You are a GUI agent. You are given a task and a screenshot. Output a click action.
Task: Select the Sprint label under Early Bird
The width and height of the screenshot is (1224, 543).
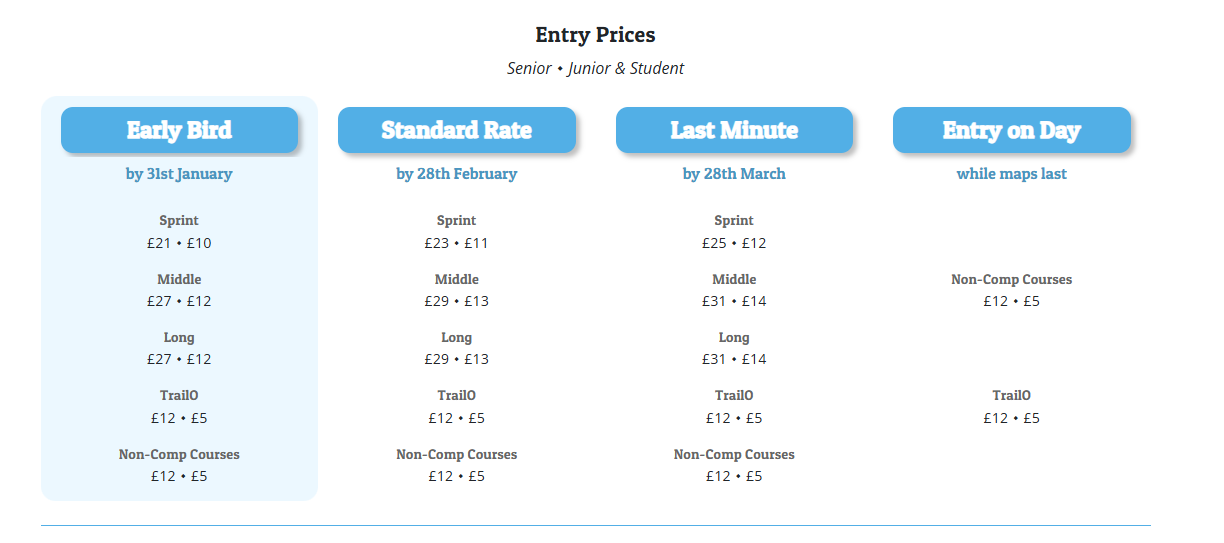(179, 220)
